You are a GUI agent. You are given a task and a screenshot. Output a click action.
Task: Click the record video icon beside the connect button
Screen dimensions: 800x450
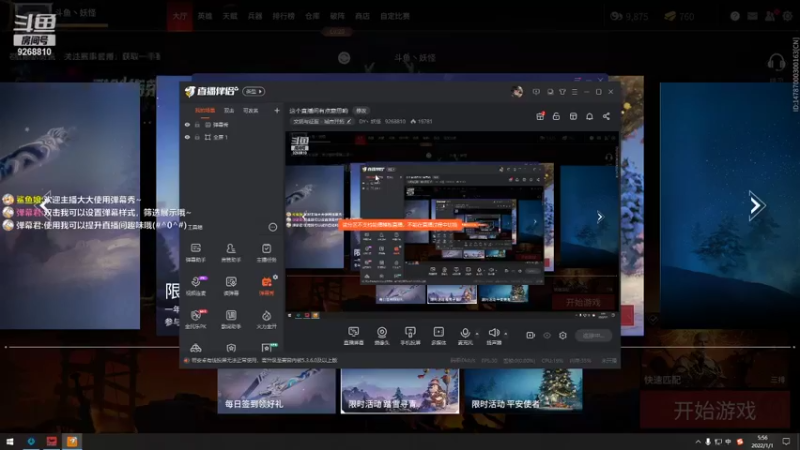pos(531,335)
